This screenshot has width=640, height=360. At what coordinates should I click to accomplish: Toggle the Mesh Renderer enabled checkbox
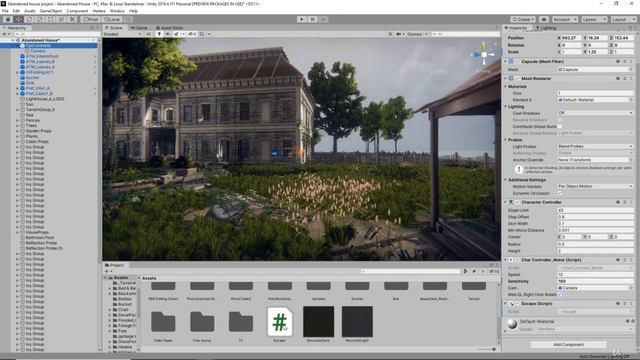tap(517, 78)
